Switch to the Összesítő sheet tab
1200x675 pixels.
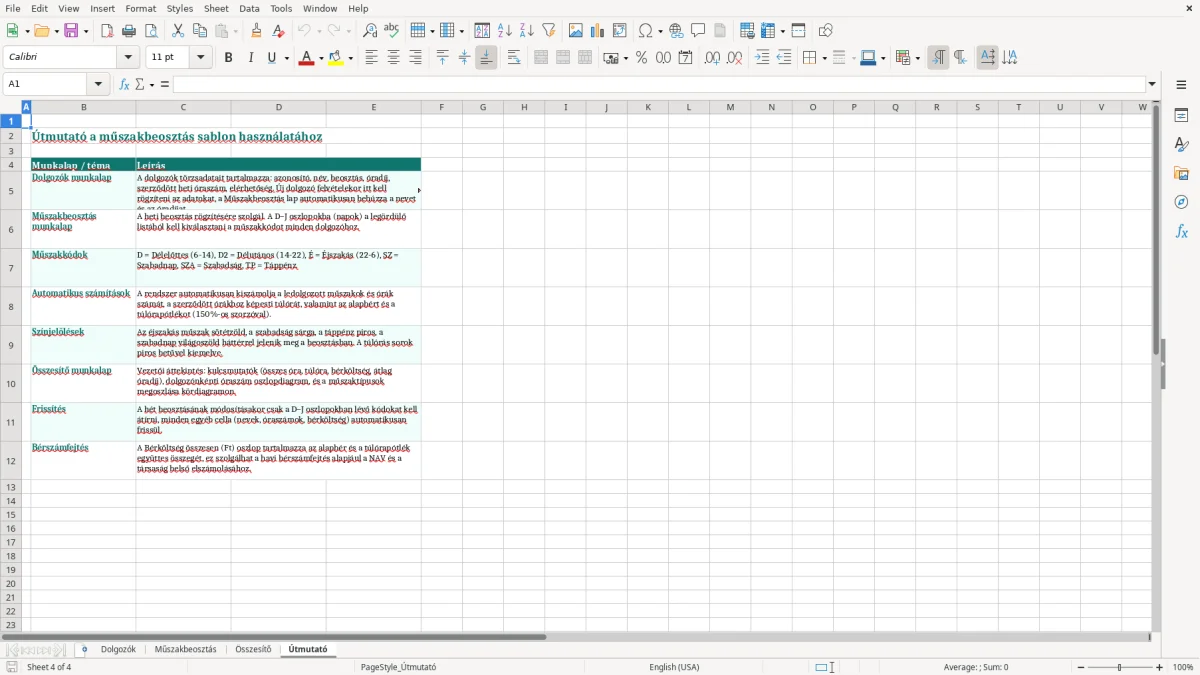(253, 649)
